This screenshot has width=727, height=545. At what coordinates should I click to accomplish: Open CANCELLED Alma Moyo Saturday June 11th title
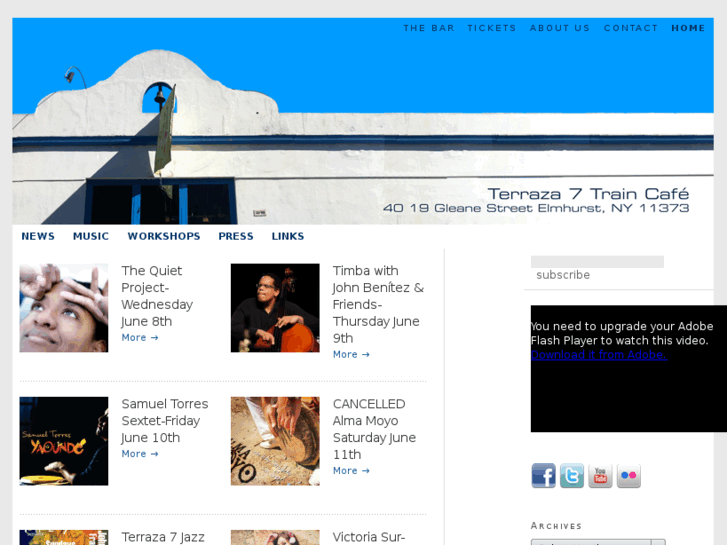tap(374, 429)
